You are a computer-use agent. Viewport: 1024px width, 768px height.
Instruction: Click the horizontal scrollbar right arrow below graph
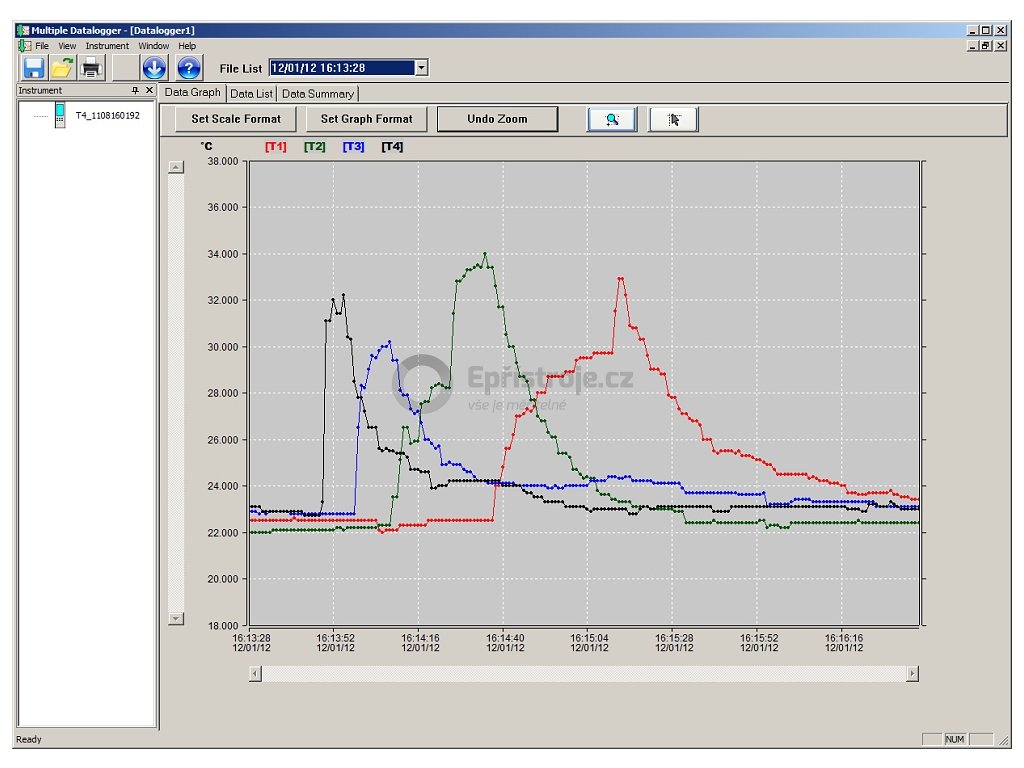click(912, 674)
